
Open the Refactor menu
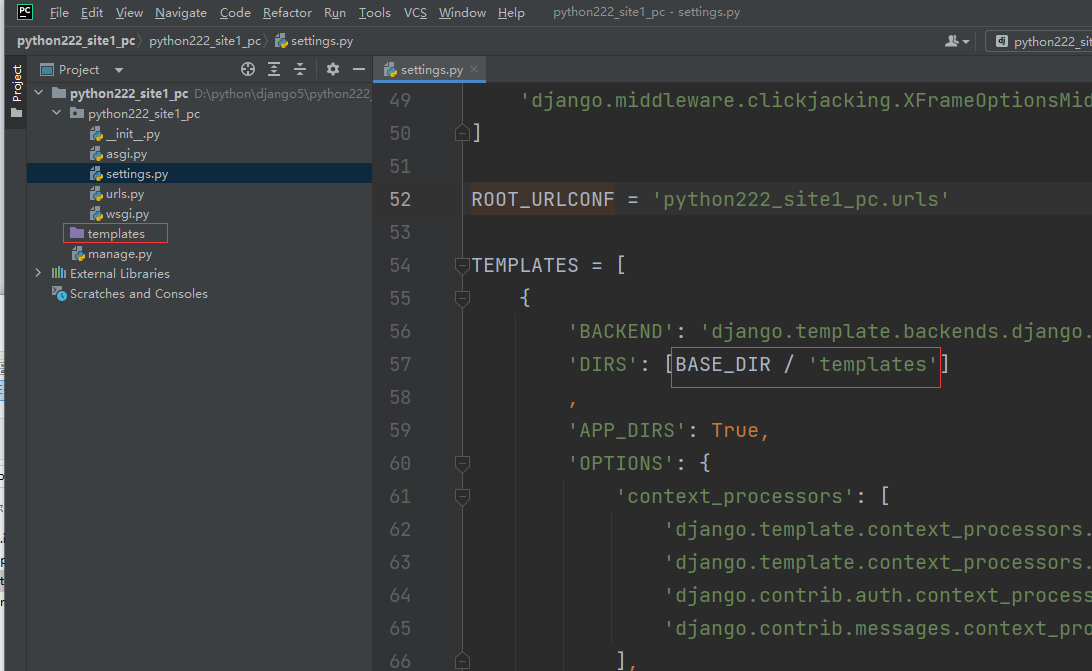point(287,13)
